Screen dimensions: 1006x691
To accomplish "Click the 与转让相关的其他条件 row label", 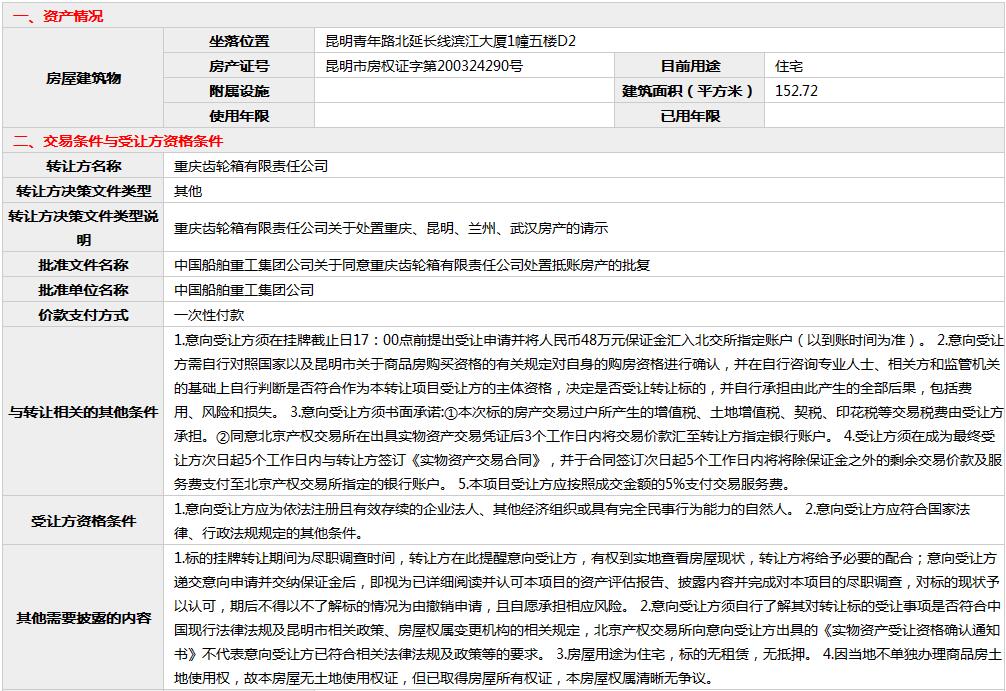I will [83, 411].
